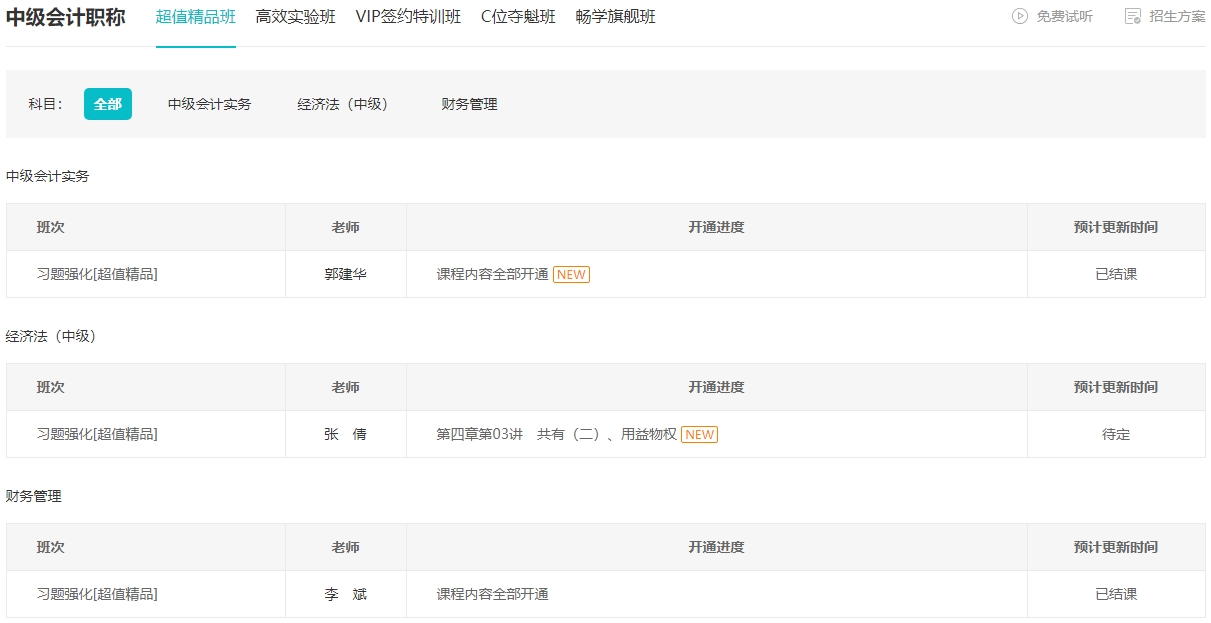Open the VIP签约特训班 tab
This screenshot has height=623, width=1211.
click(408, 17)
